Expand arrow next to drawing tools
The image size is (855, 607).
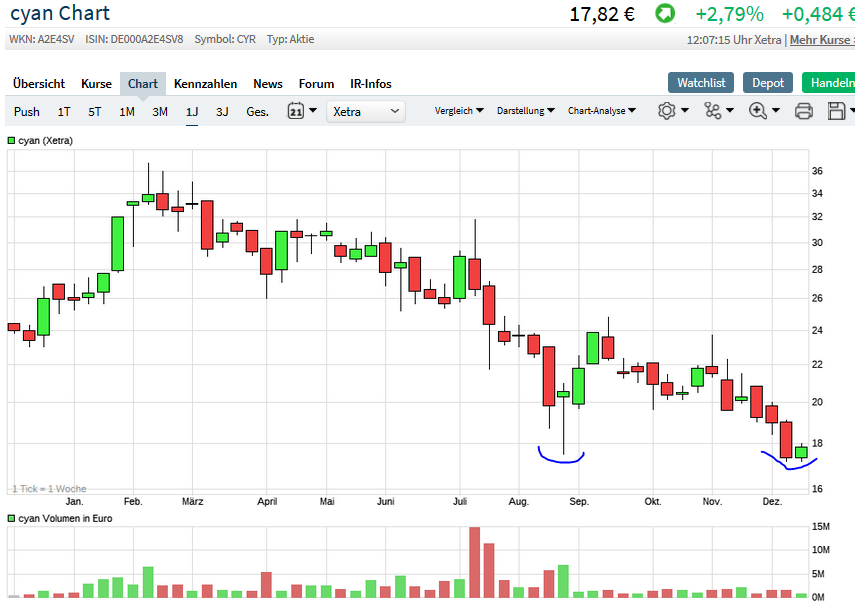point(730,111)
